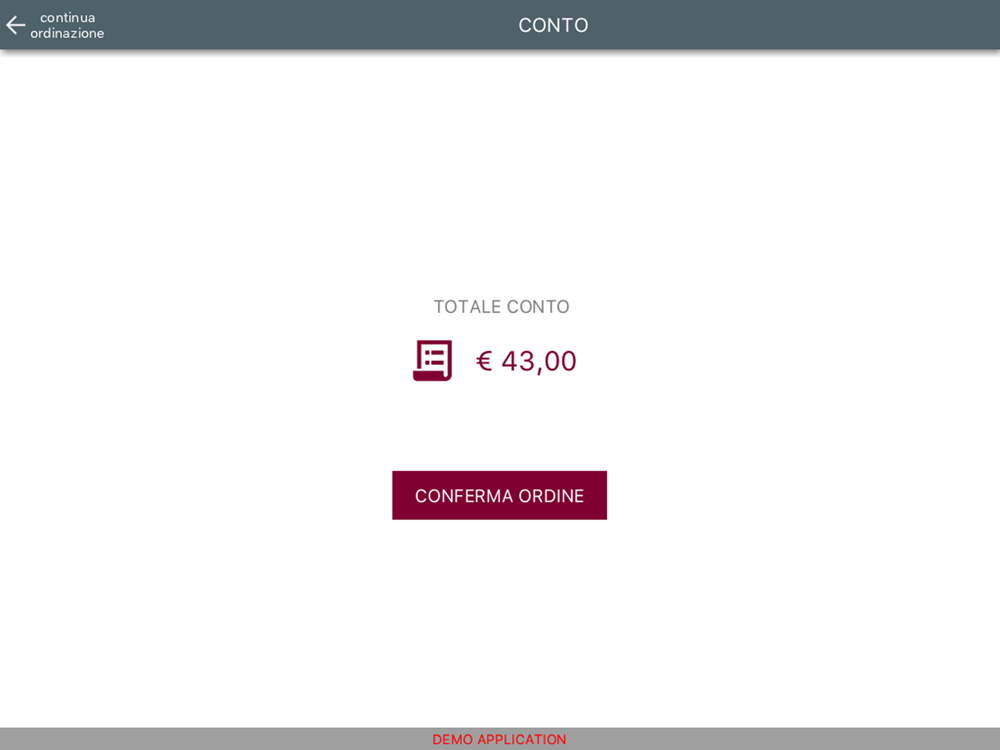Select the € 43,00 total amount

point(526,361)
